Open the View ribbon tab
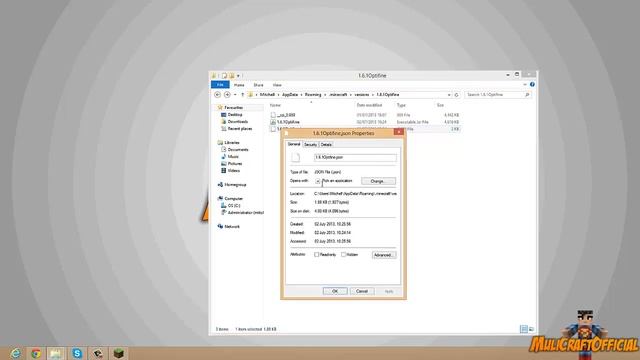 click(x=277, y=85)
